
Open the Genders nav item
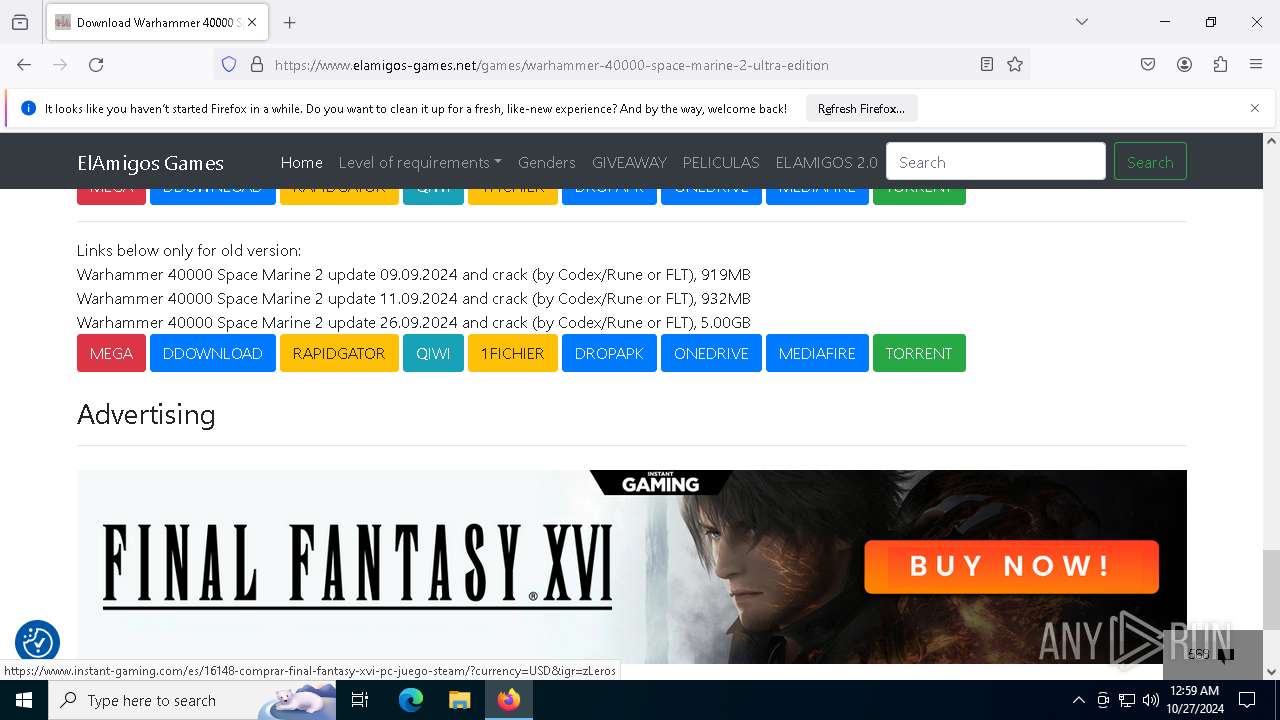(x=546, y=162)
